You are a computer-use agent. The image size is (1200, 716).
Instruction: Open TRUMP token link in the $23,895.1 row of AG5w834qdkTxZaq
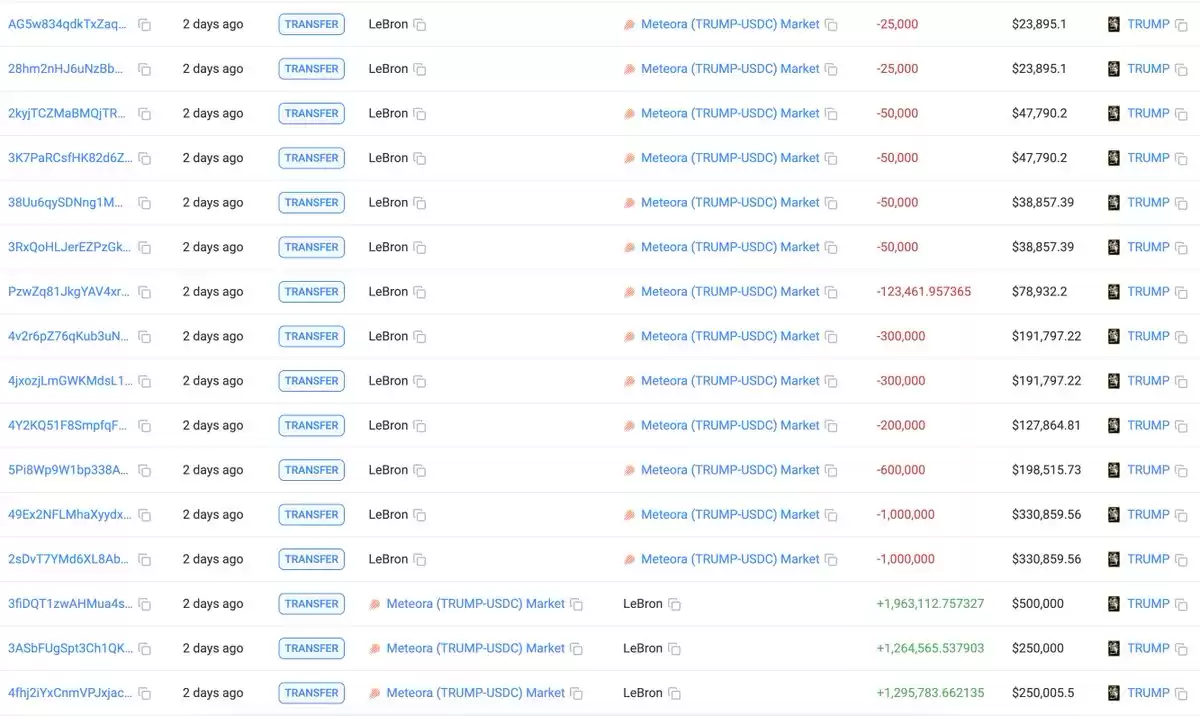click(1148, 24)
